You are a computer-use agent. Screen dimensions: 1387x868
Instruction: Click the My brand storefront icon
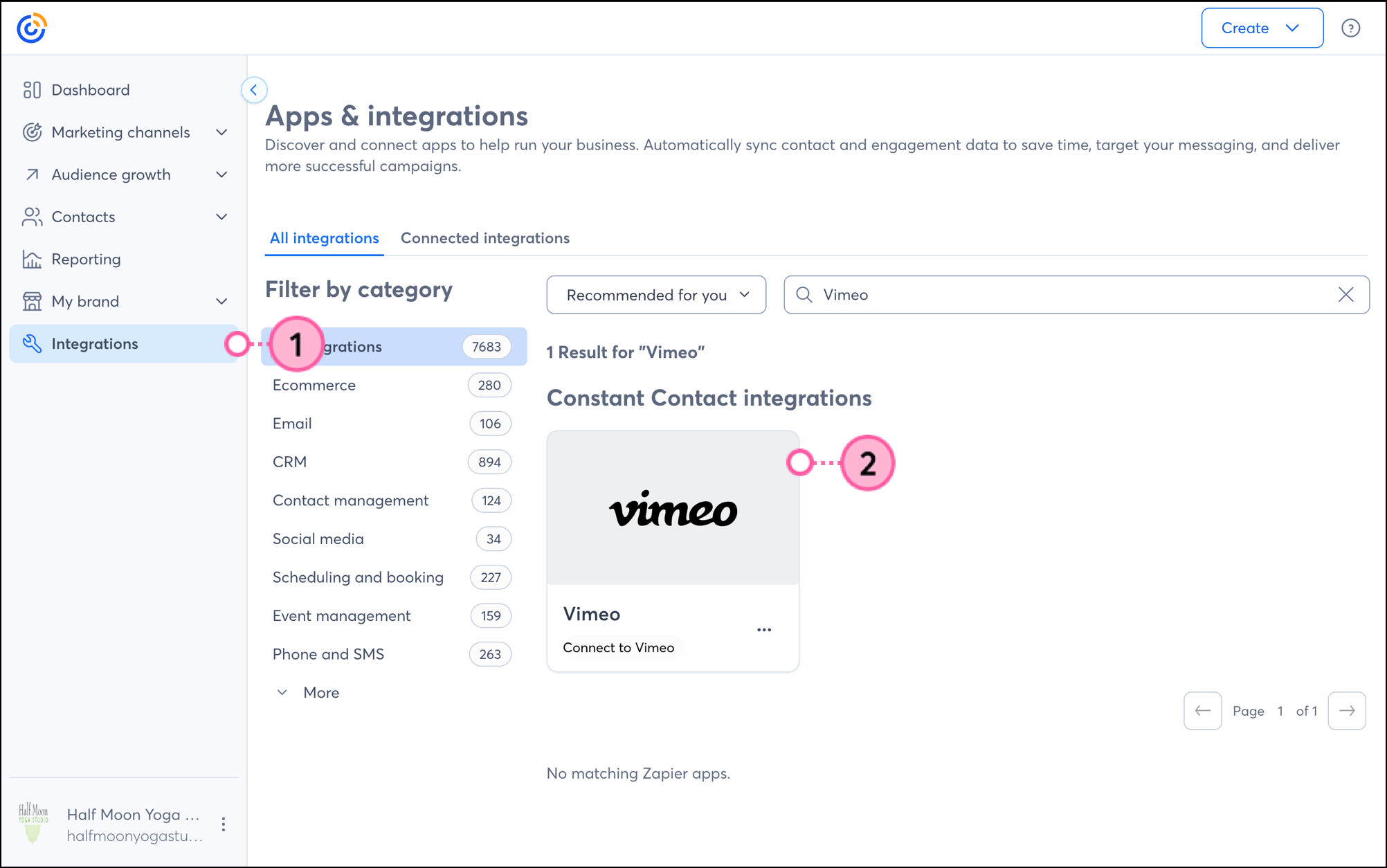pos(32,301)
